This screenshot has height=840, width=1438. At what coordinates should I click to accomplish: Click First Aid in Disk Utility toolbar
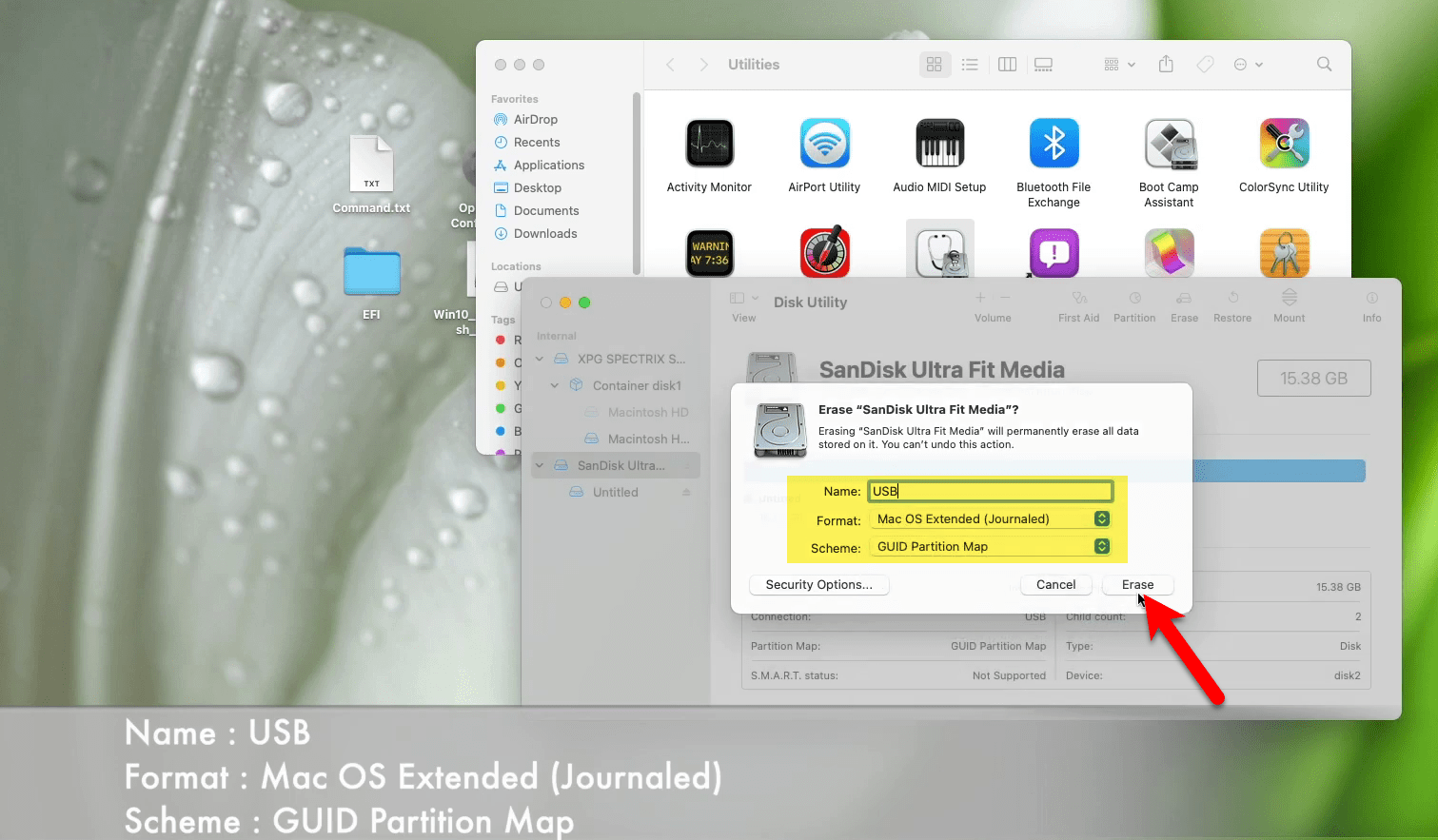tap(1078, 307)
